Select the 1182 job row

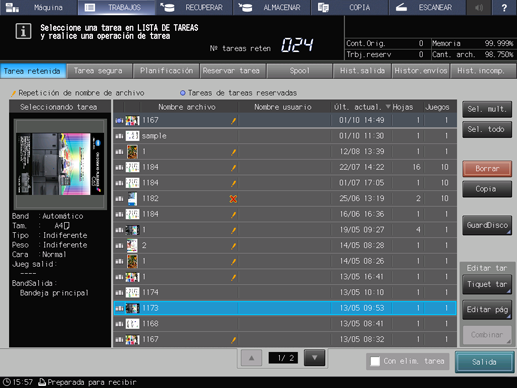point(285,199)
